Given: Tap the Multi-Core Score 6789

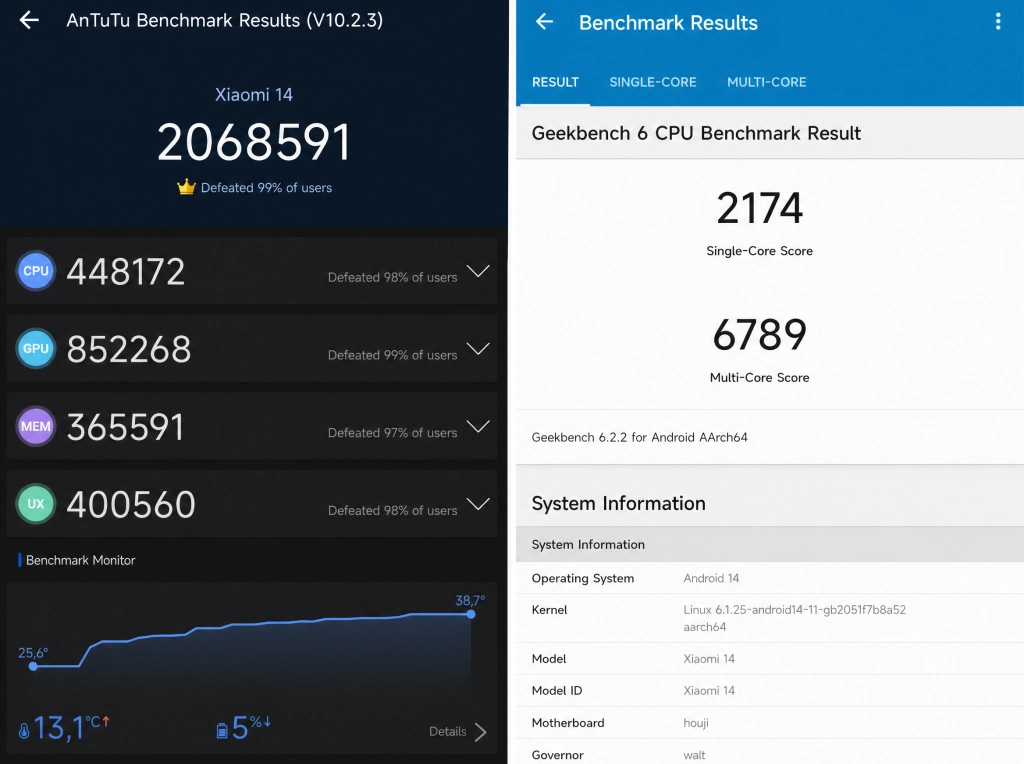Looking at the screenshot, I should pos(760,335).
